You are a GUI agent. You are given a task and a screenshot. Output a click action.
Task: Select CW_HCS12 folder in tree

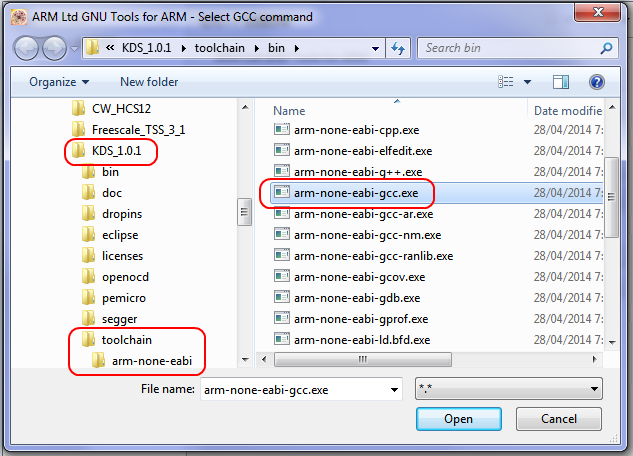pyautogui.click(x=111, y=109)
